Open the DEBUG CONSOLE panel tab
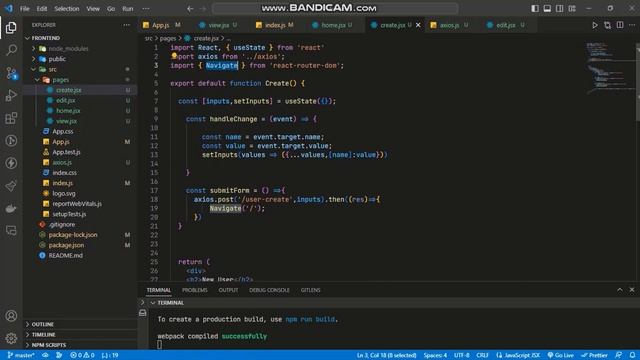This screenshot has width=640, height=360. tap(269, 290)
